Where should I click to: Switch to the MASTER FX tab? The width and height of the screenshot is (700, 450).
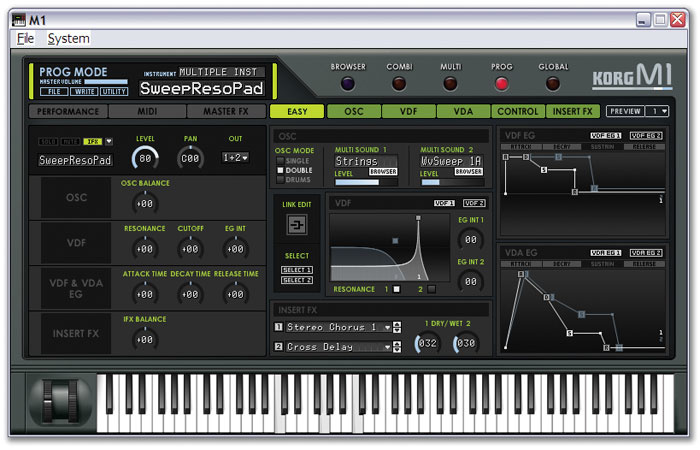click(226, 112)
